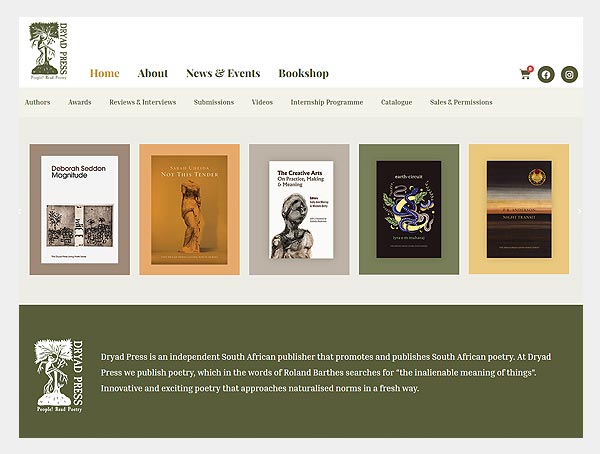Open the Submissions page
Viewport: 600px width, 454px height.
tap(214, 102)
